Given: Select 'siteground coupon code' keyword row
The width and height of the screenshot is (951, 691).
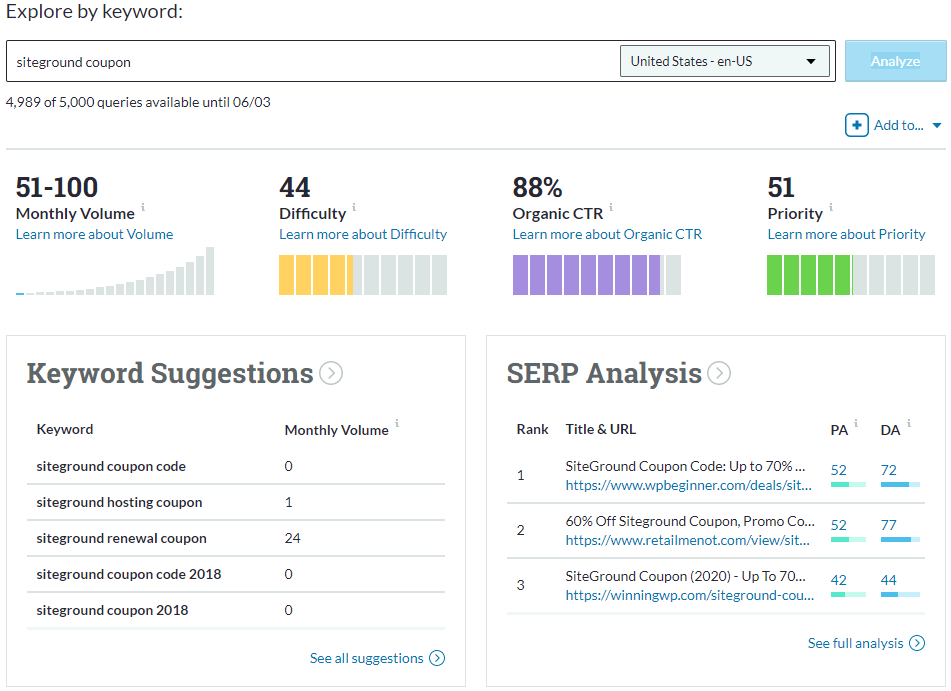Looking at the screenshot, I should 236,466.
